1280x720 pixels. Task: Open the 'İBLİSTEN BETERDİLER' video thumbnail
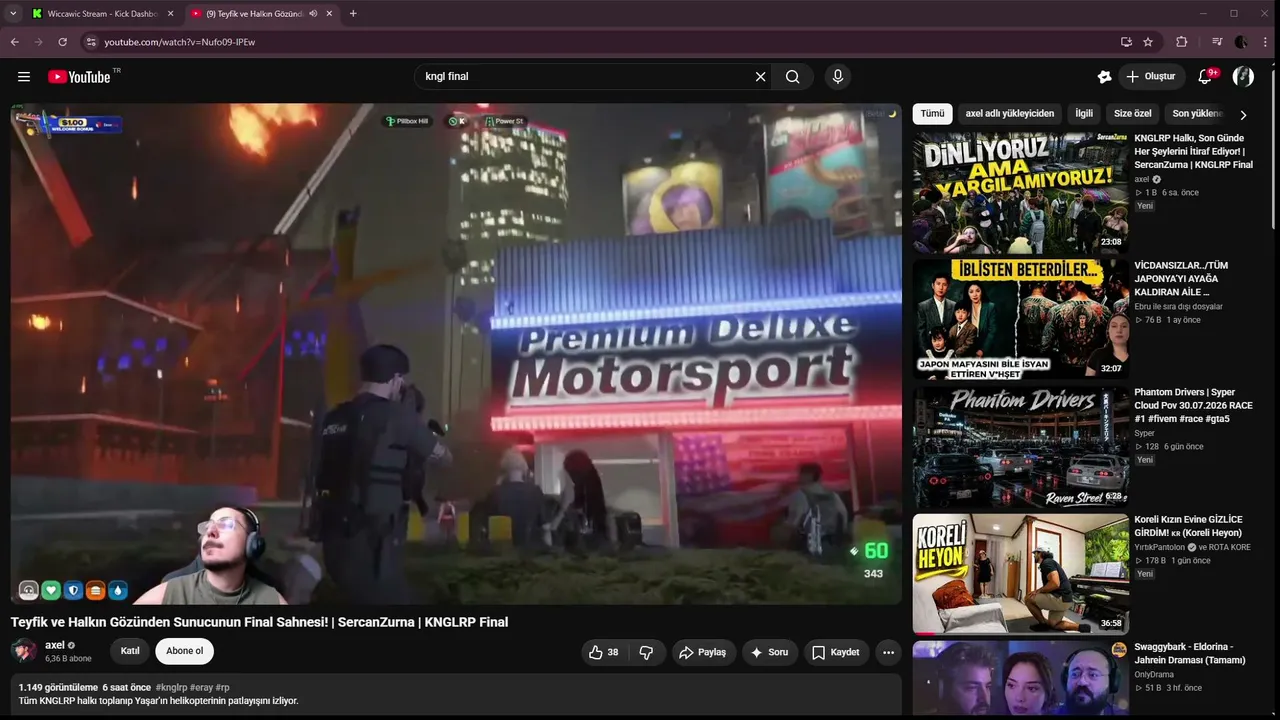pyautogui.click(x=1020, y=320)
